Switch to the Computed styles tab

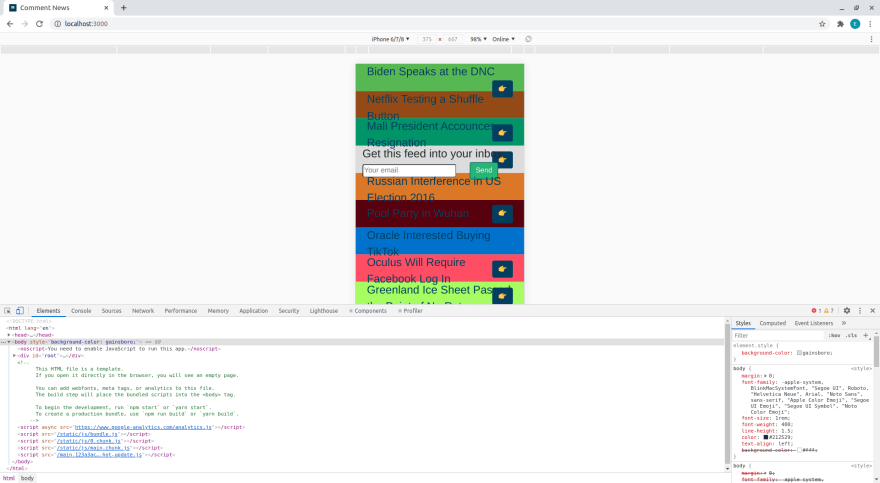[x=772, y=323]
